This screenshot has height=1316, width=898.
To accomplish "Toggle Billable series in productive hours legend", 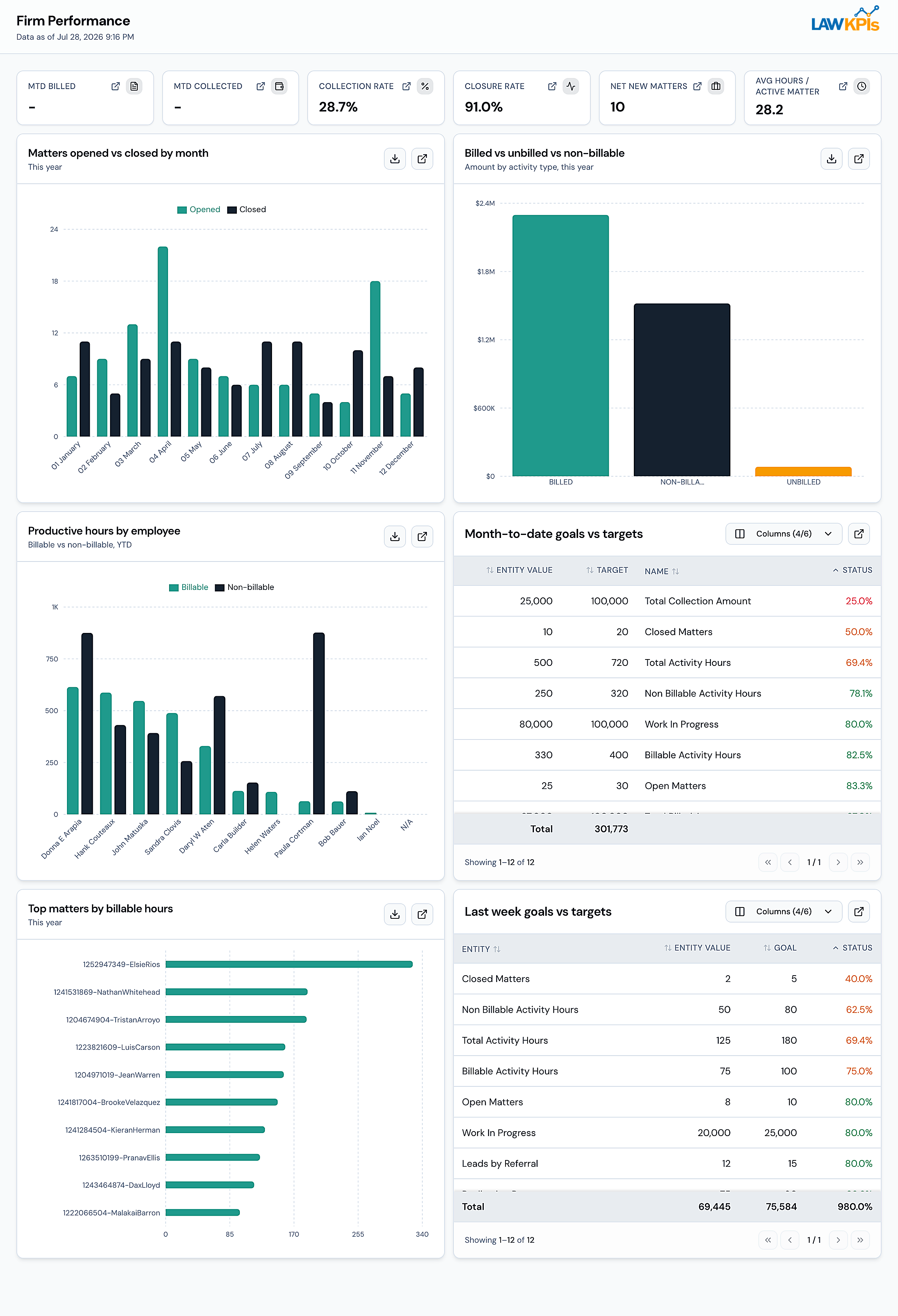I will pos(189,587).
